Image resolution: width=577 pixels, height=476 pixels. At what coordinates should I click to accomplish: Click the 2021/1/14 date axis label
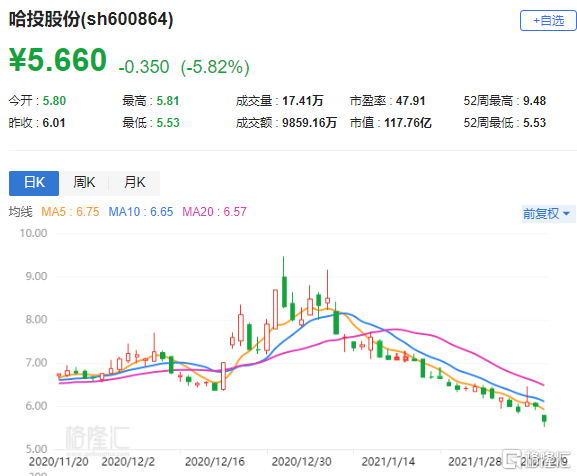(x=388, y=462)
